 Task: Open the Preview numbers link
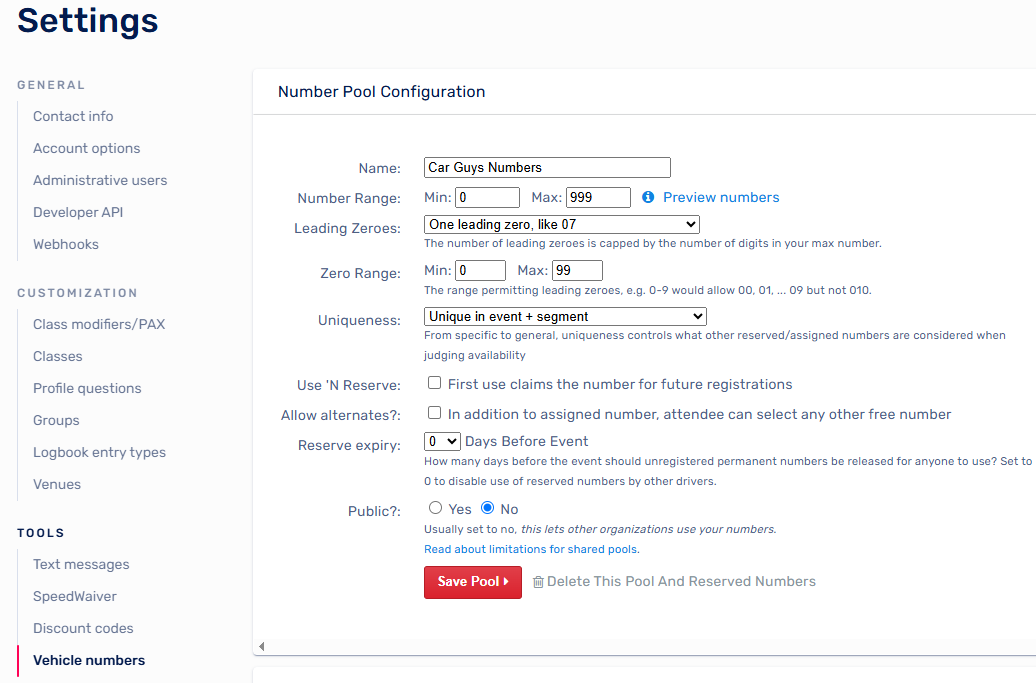721,198
